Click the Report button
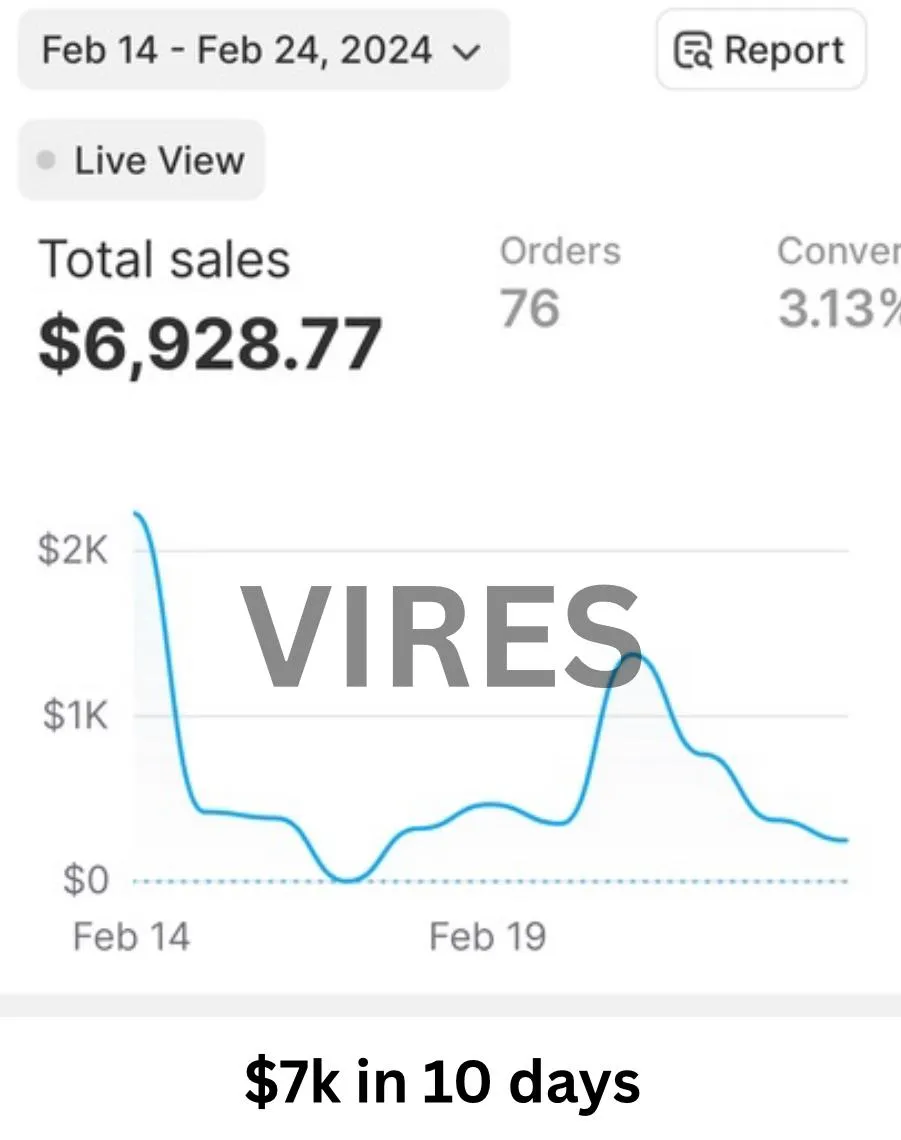 pos(761,50)
